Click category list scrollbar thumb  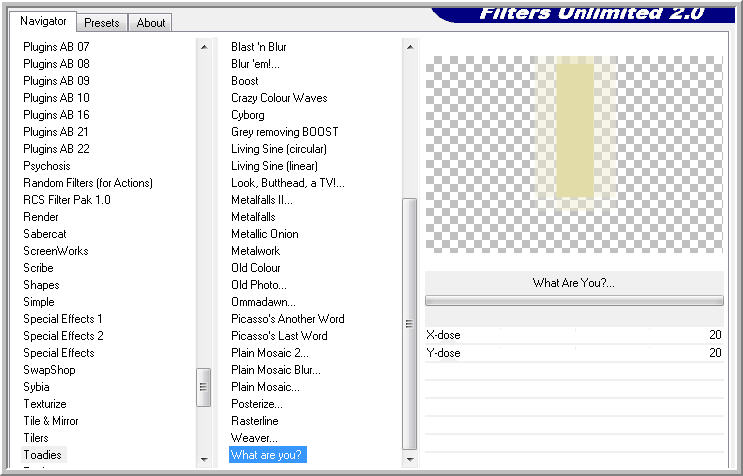[x=204, y=387]
